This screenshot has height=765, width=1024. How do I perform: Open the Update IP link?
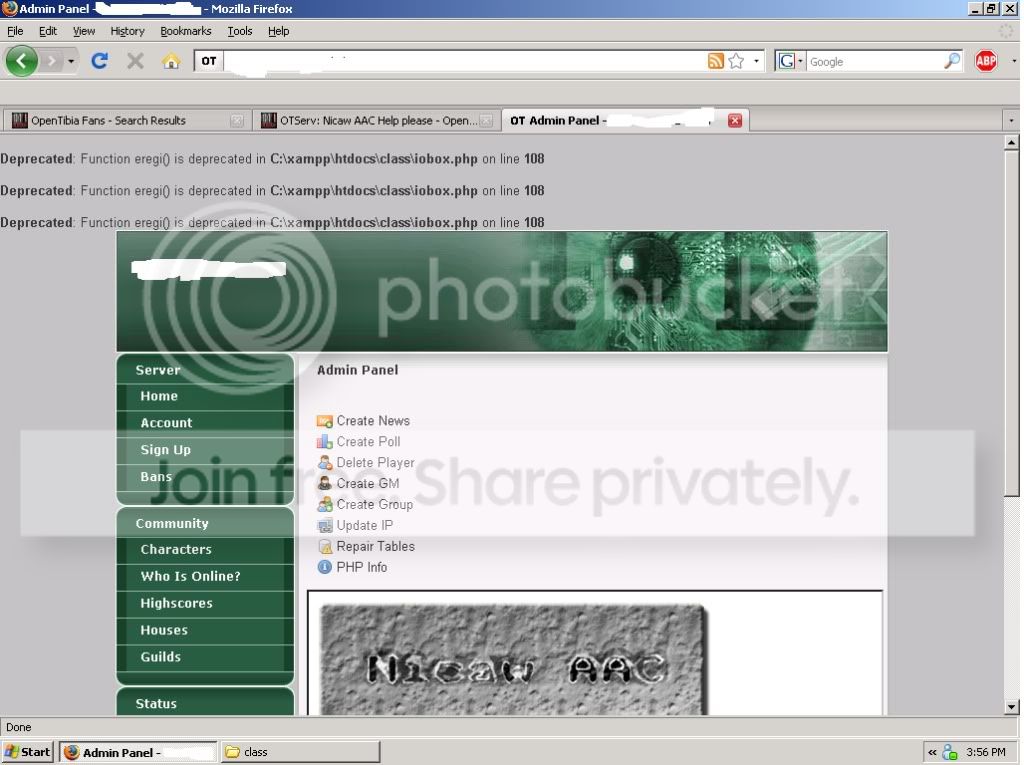364,525
